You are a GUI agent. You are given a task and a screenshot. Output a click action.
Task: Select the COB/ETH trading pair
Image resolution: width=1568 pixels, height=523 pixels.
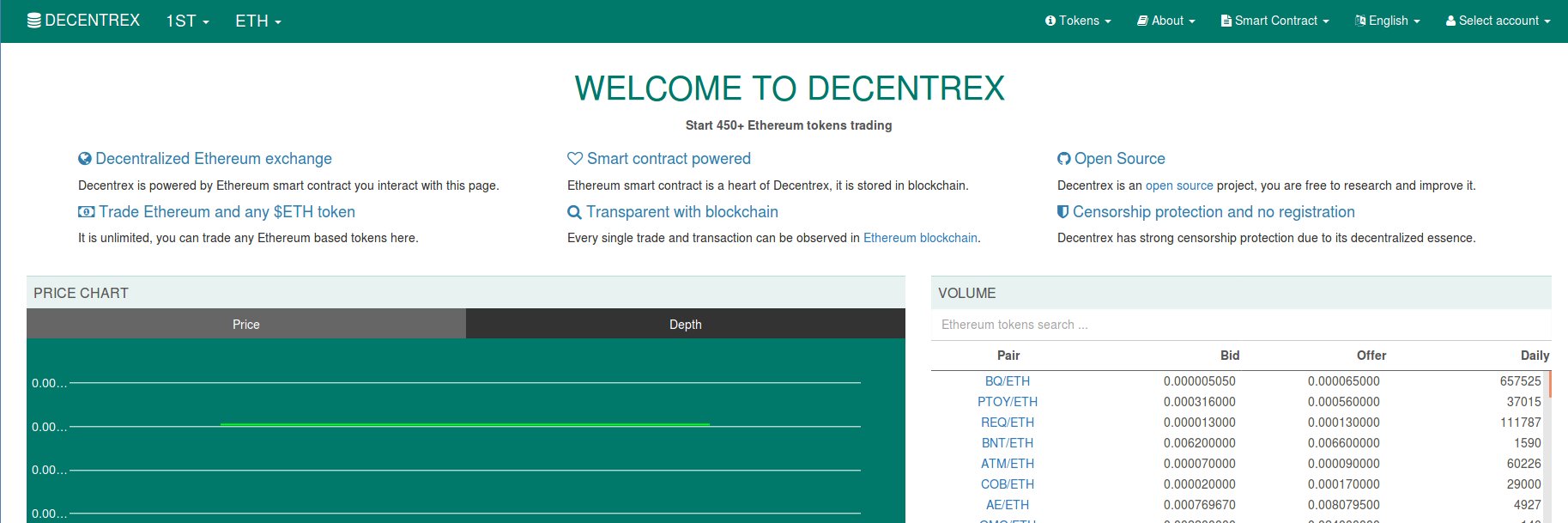tap(1008, 484)
